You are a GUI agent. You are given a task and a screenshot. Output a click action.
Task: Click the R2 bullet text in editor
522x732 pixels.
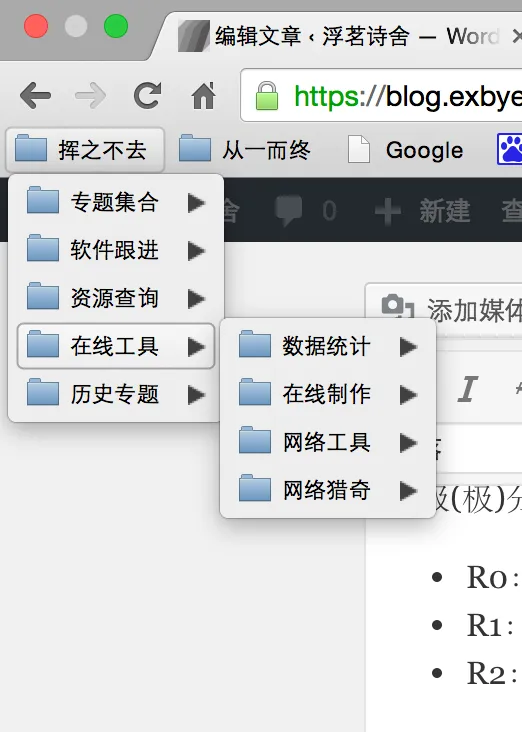pyautogui.click(x=492, y=674)
